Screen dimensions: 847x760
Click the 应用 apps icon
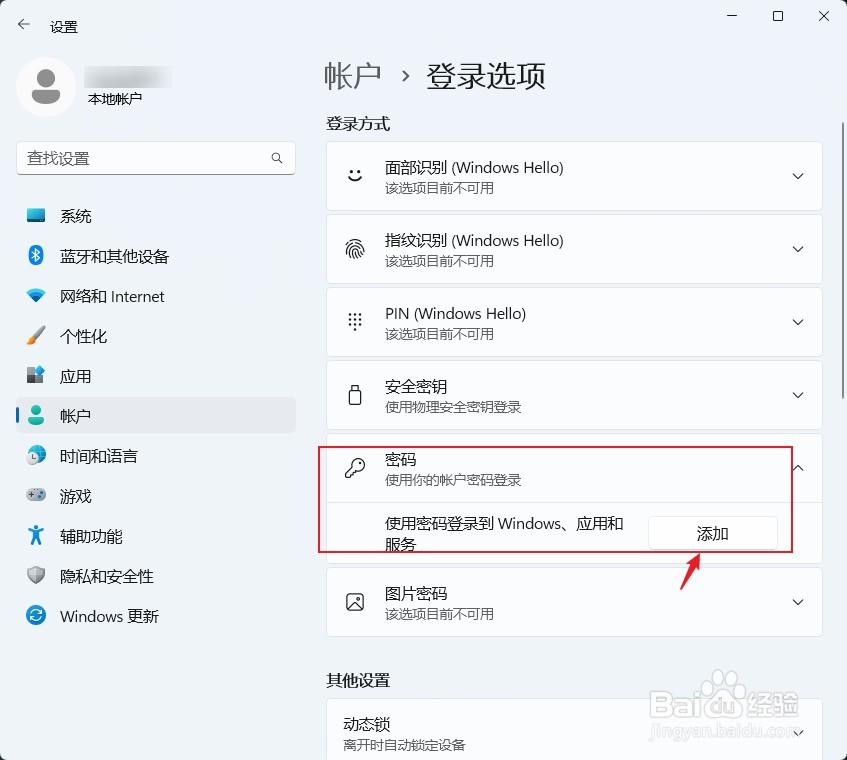(x=36, y=375)
